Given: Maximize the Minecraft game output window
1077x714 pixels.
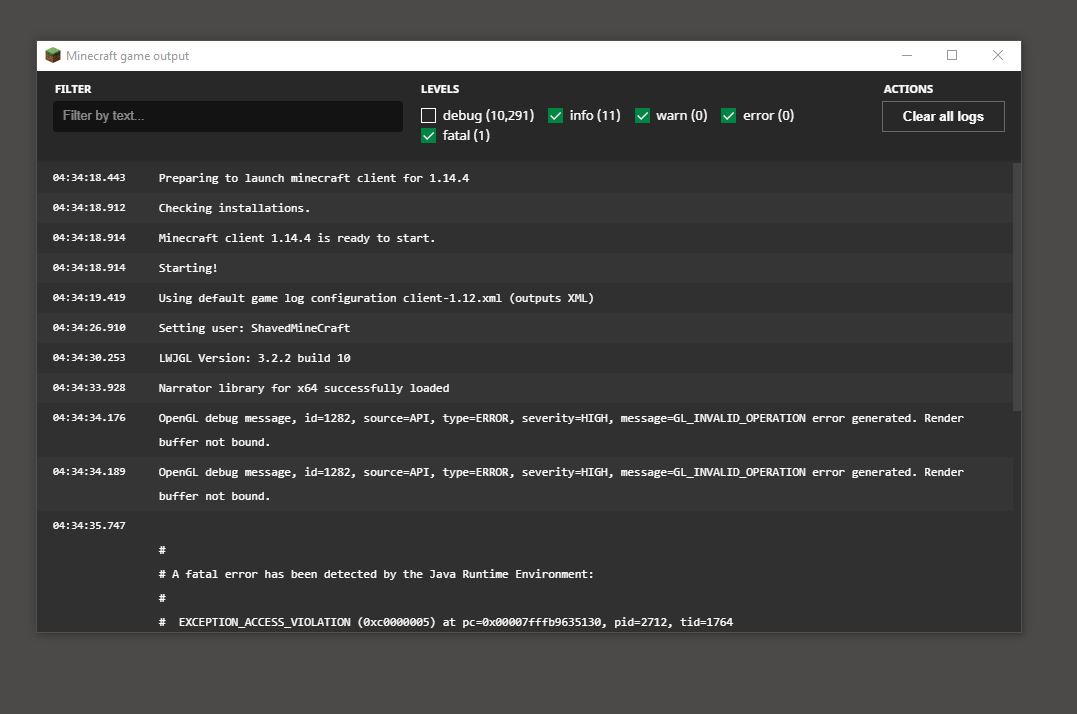Looking at the screenshot, I should 952,56.
